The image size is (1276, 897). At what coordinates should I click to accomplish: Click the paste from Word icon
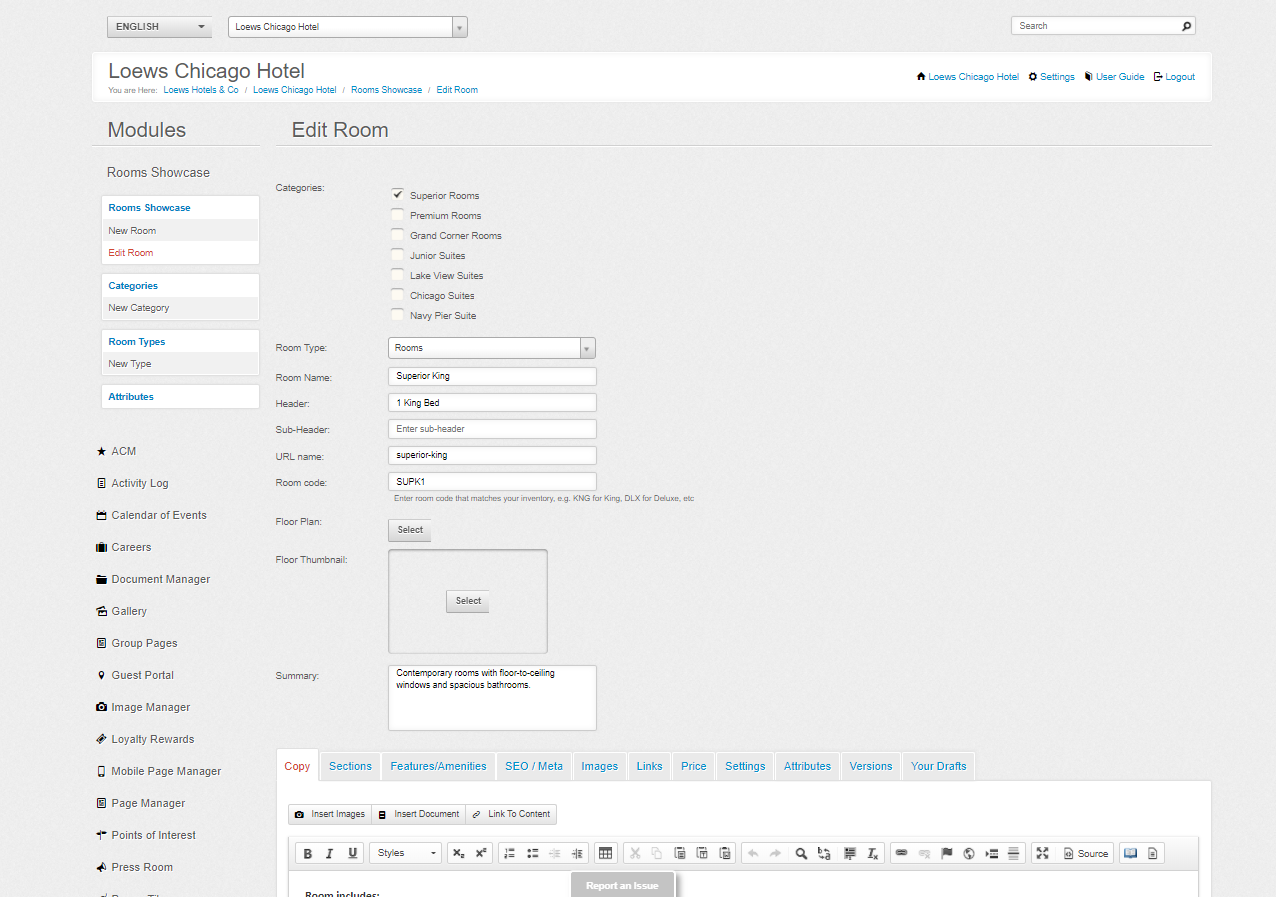pyautogui.click(x=725, y=853)
